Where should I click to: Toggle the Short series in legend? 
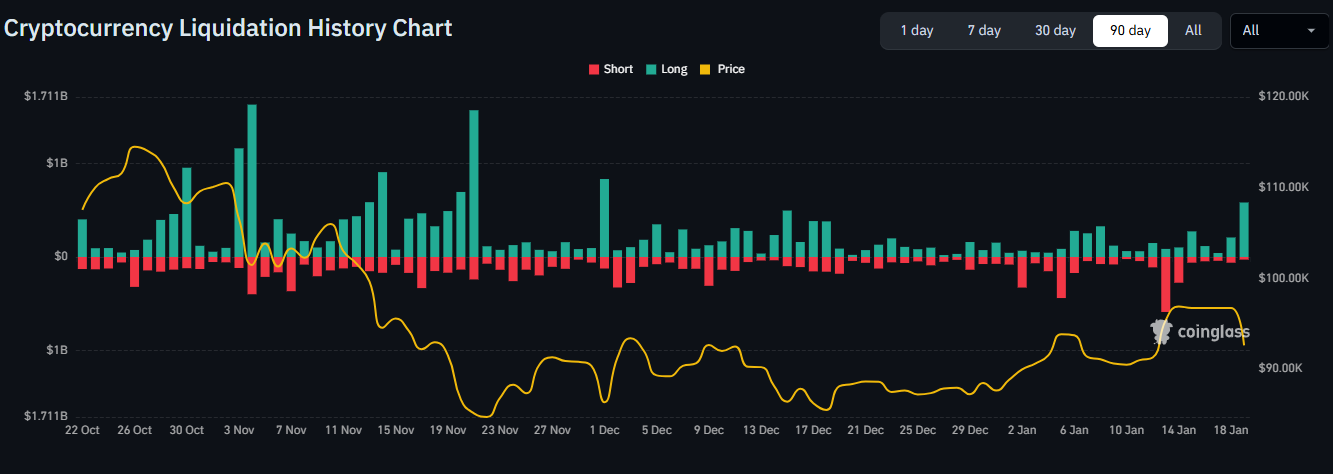(x=610, y=69)
